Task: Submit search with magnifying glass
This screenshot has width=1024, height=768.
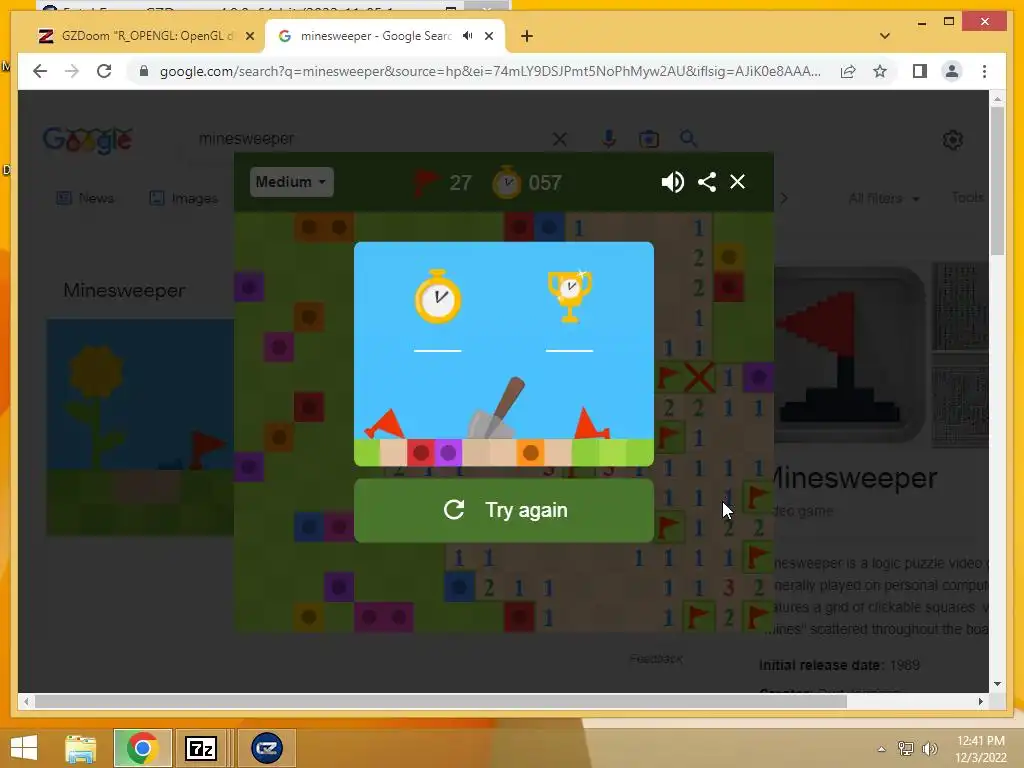Action: click(688, 138)
